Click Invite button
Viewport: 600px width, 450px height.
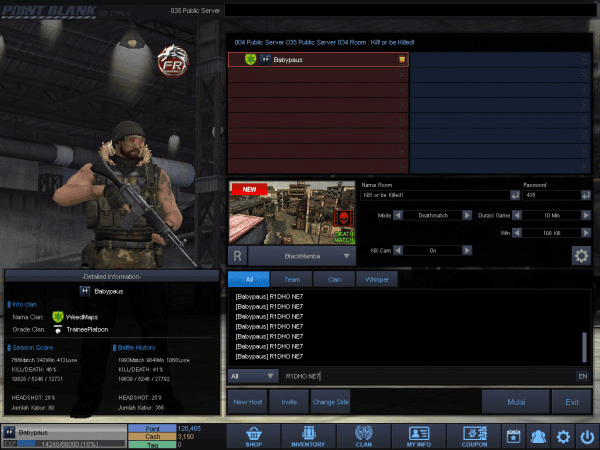tap(289, 402)
